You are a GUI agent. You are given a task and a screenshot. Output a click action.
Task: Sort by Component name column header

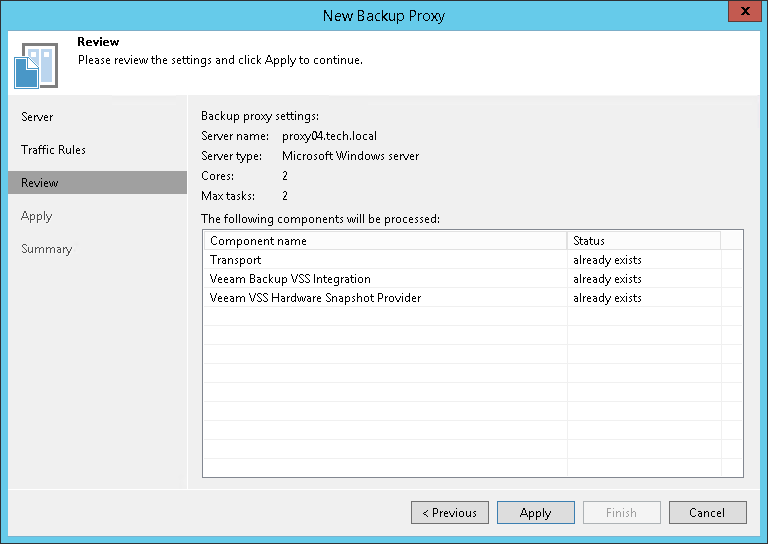[385, 241]
